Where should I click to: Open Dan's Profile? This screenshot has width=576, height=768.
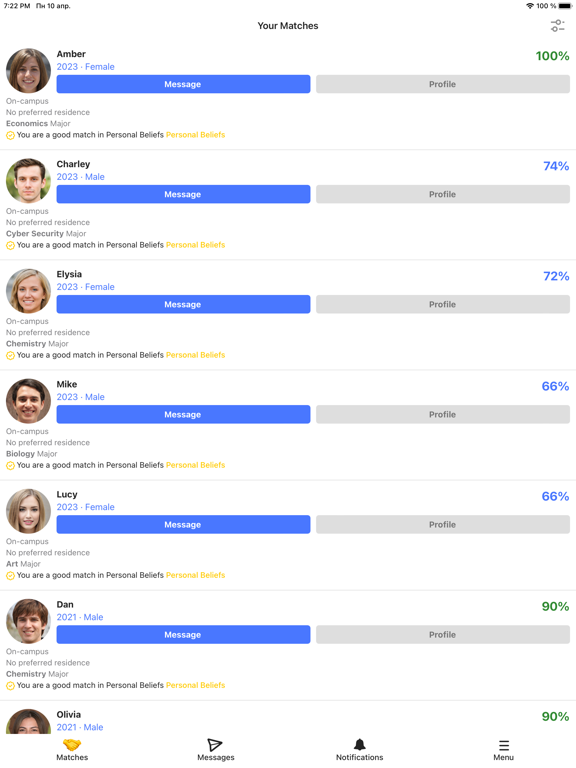point(443,635)
